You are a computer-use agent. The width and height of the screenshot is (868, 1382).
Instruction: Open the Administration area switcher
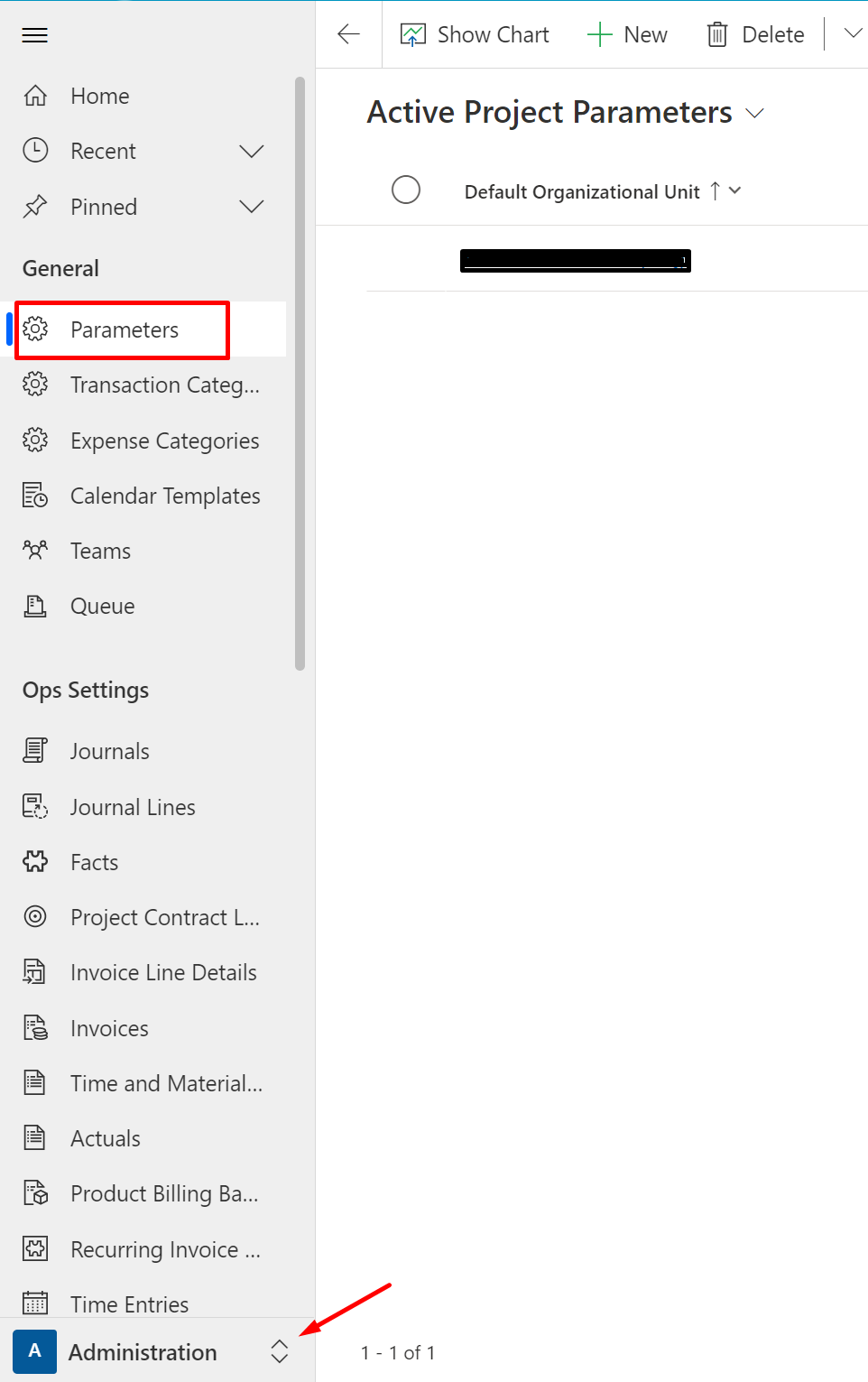pos(279,1351)
